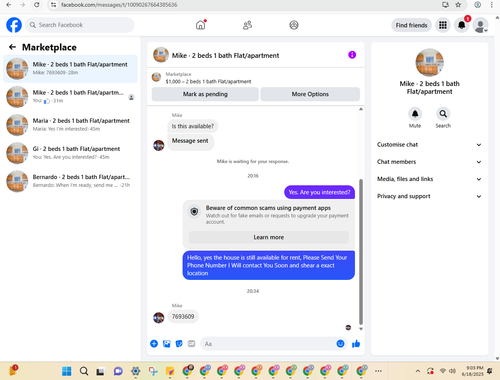This screenshot has width=500, height=380.
Task: Send a thumbs-up like
Action: pyautogui.click(x=356, y=344)
